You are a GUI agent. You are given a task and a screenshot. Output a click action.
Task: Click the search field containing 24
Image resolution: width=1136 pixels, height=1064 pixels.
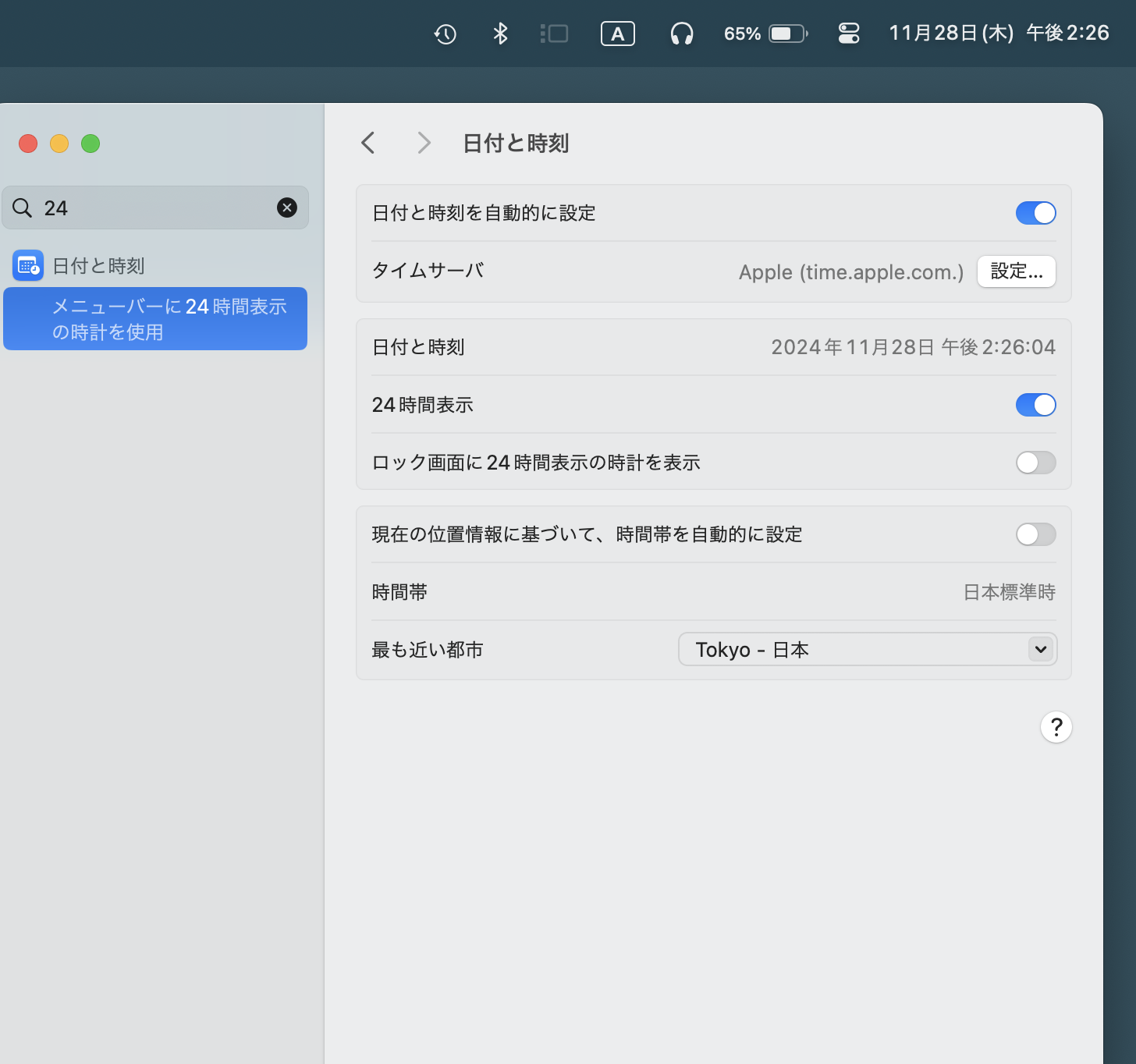click(x=155, y=207)
